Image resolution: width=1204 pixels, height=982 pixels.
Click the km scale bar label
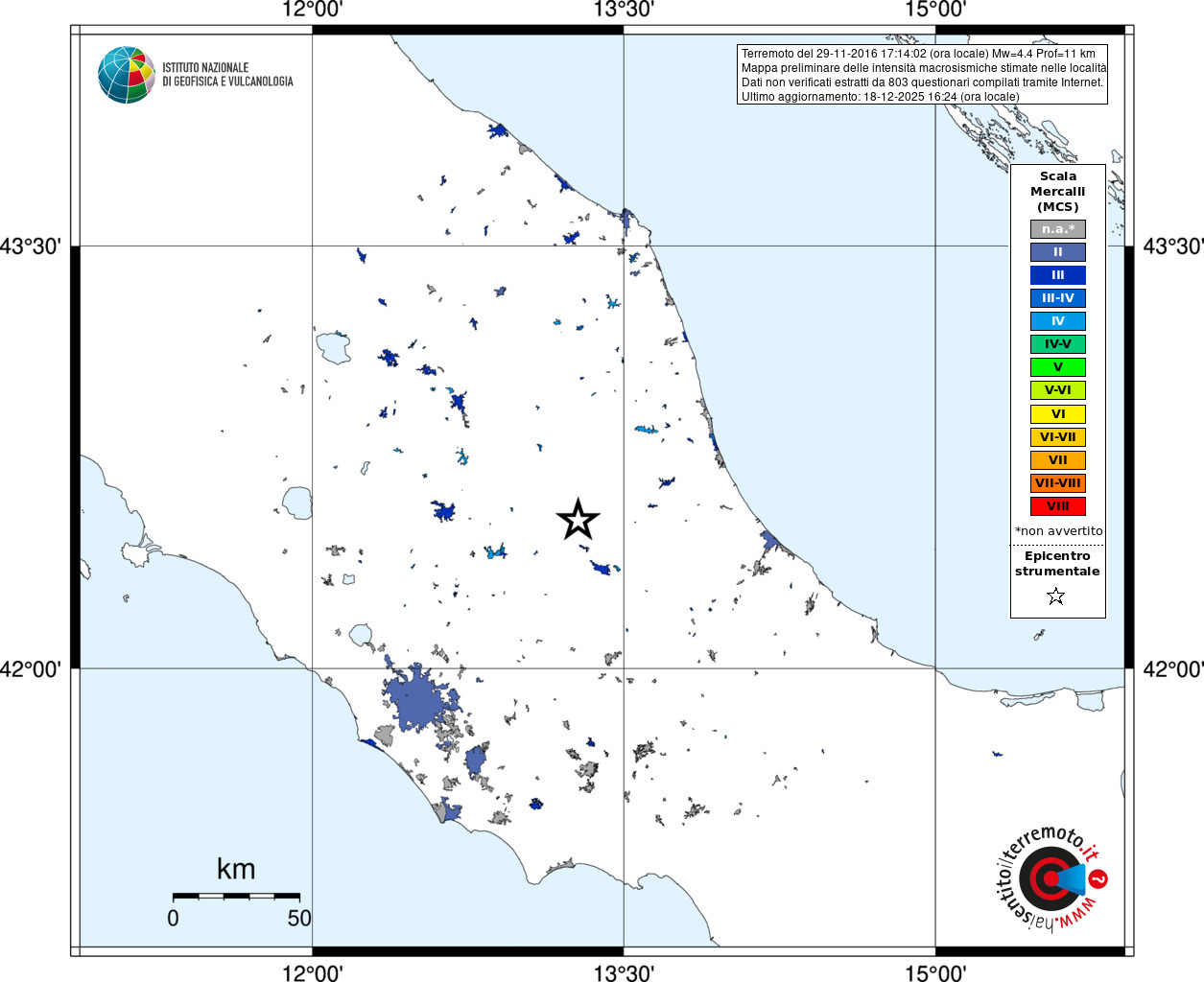click(236, 869)
